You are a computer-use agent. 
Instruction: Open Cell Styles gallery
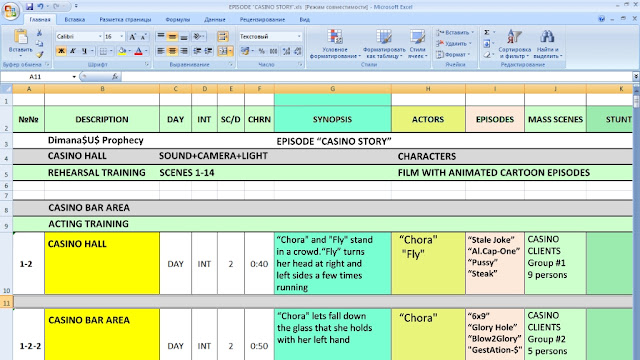click(417, 44)
